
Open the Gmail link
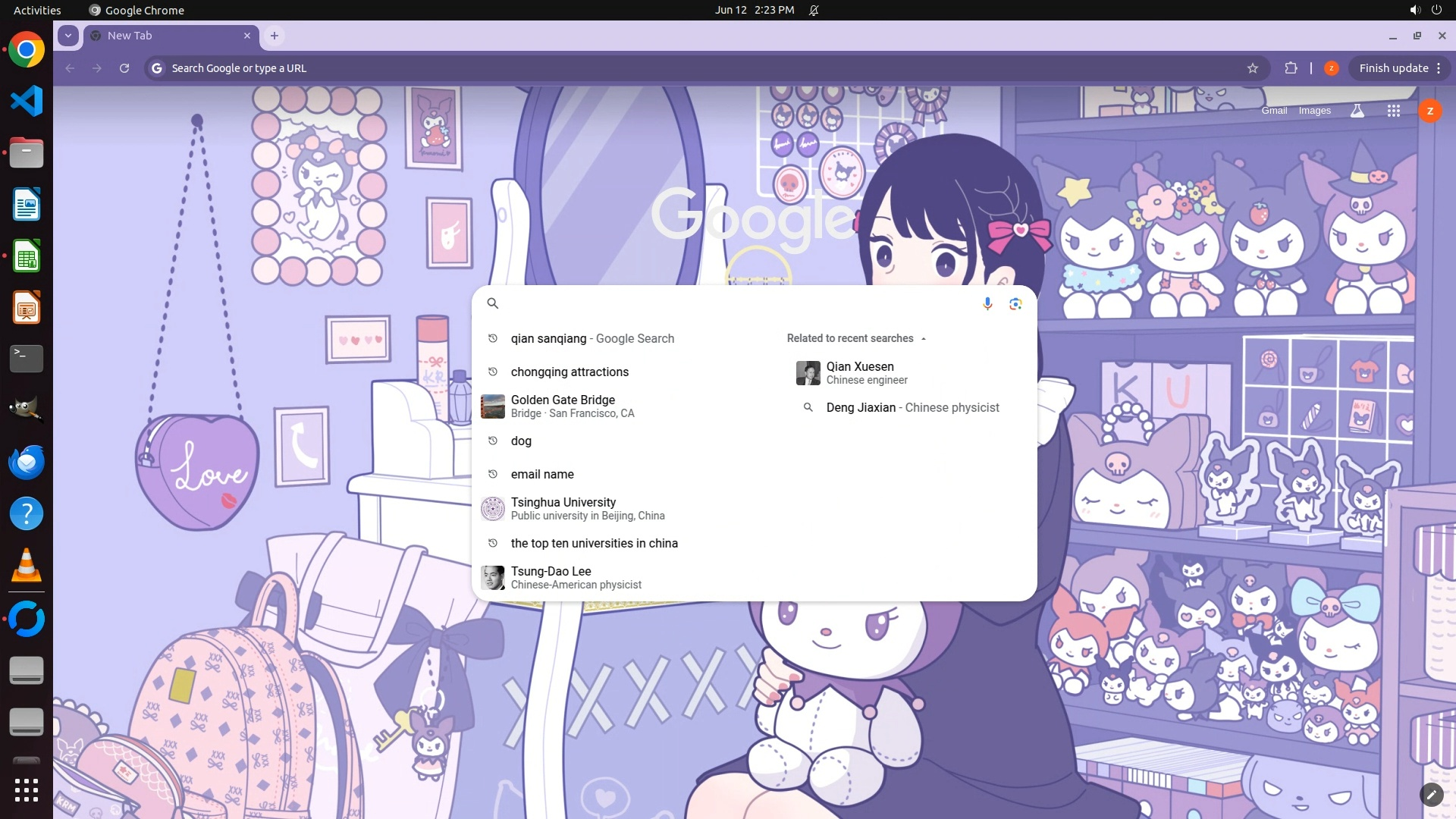[1274, 111]
